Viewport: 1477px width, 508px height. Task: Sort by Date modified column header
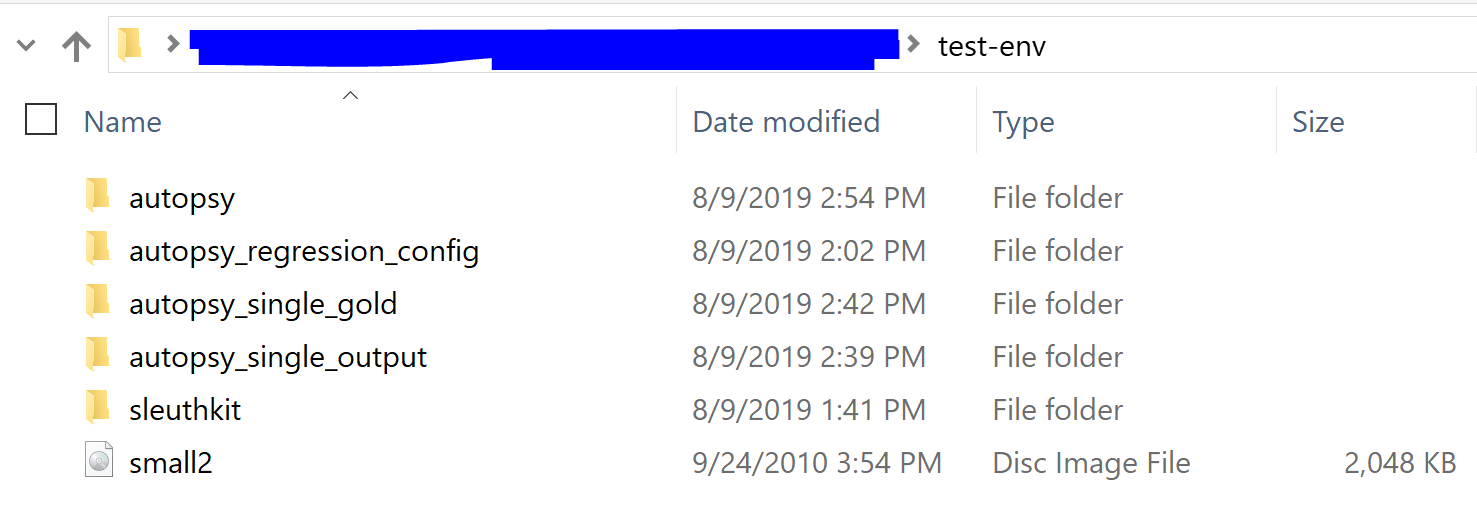pyautogui.click(x=786, y=122)
